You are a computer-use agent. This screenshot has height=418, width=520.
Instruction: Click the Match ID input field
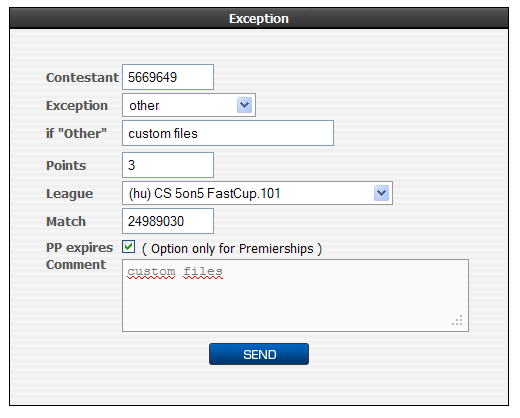[168, 221]
